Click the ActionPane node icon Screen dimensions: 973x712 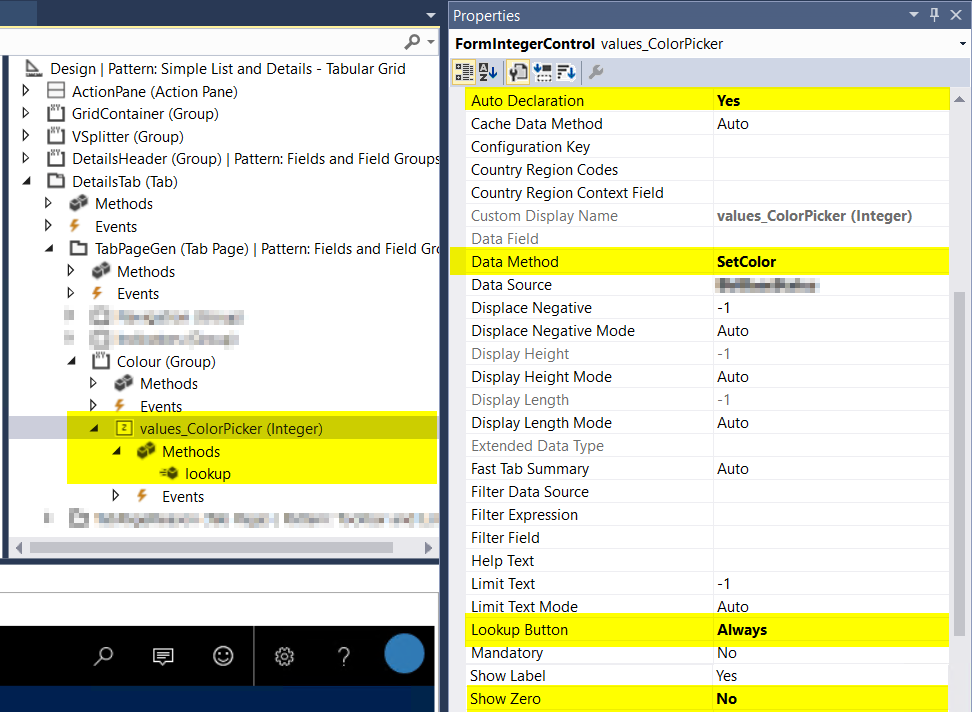[56, 91]
